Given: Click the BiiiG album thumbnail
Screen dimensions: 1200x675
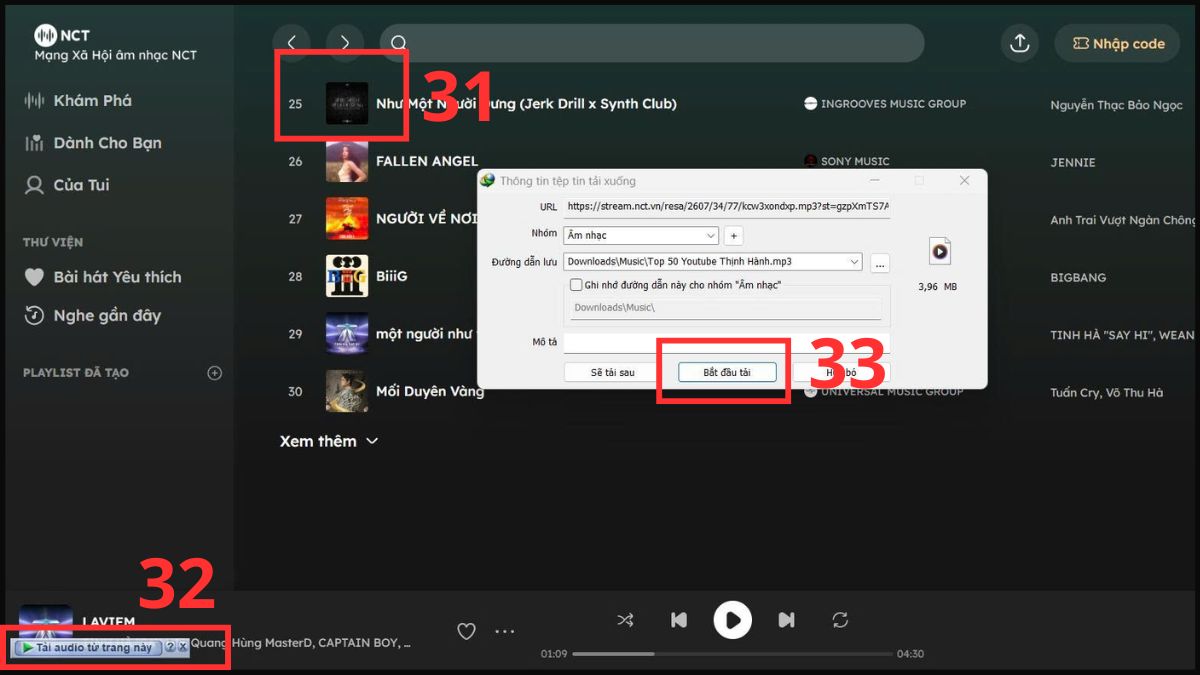Looking at the screenshot, I should point(347,276).
